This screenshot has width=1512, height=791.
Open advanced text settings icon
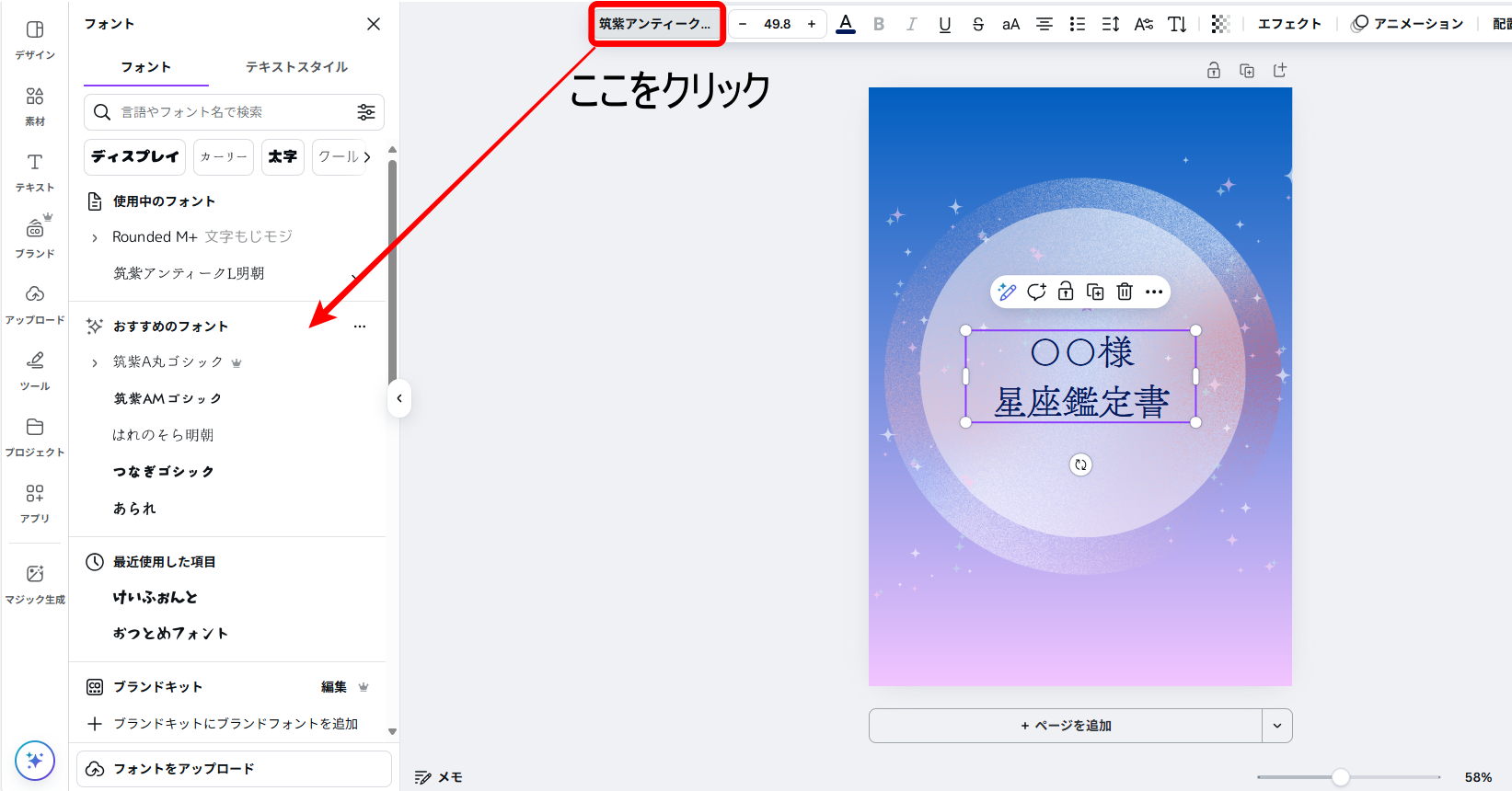pos(1143,24)
